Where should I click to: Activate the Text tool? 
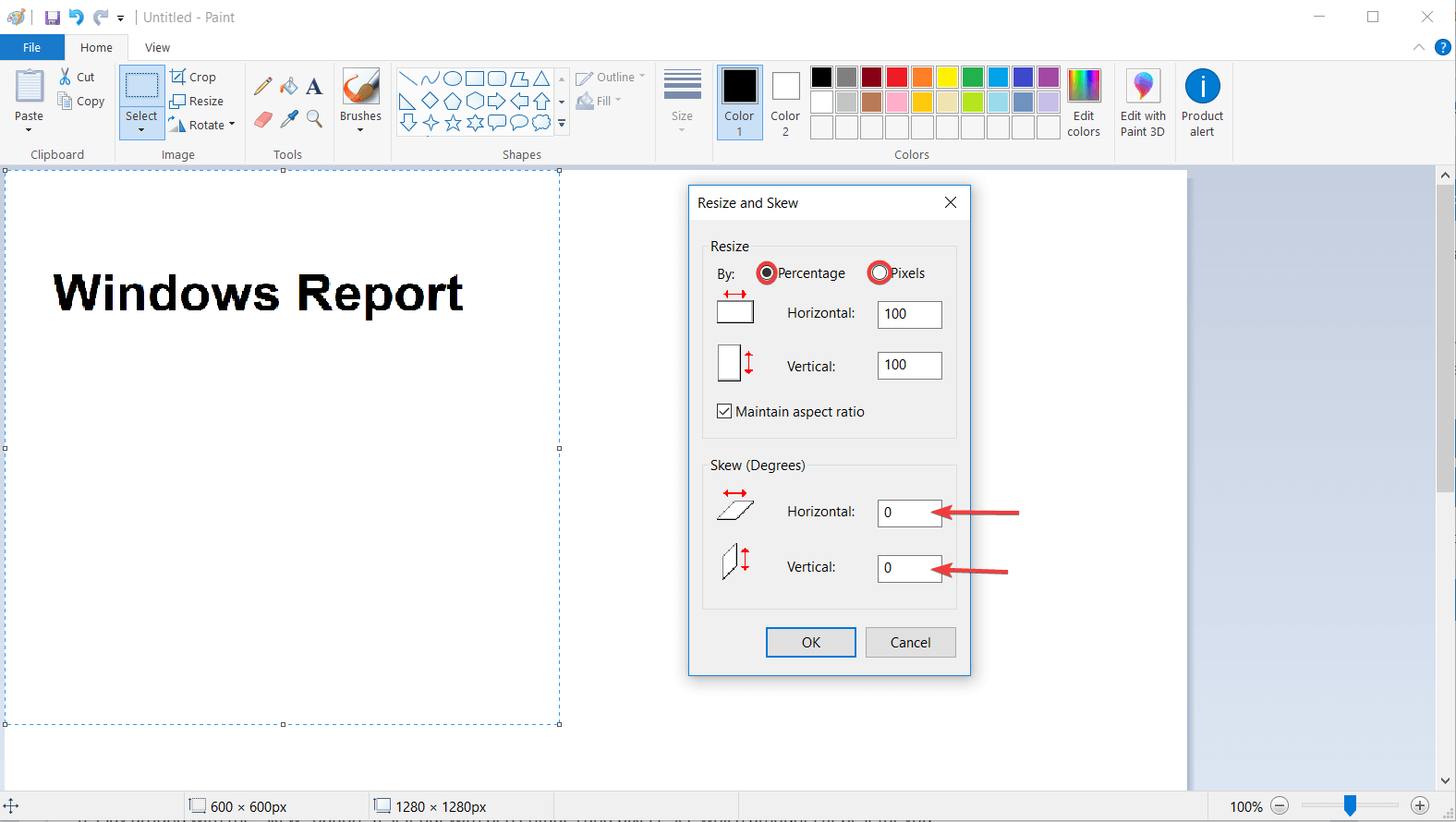pos(314,87)
